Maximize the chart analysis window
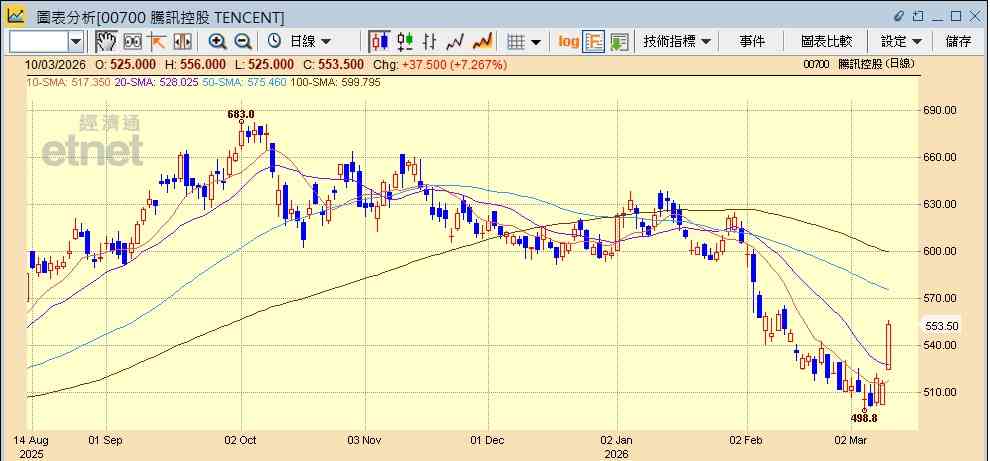 click(956, 16)
